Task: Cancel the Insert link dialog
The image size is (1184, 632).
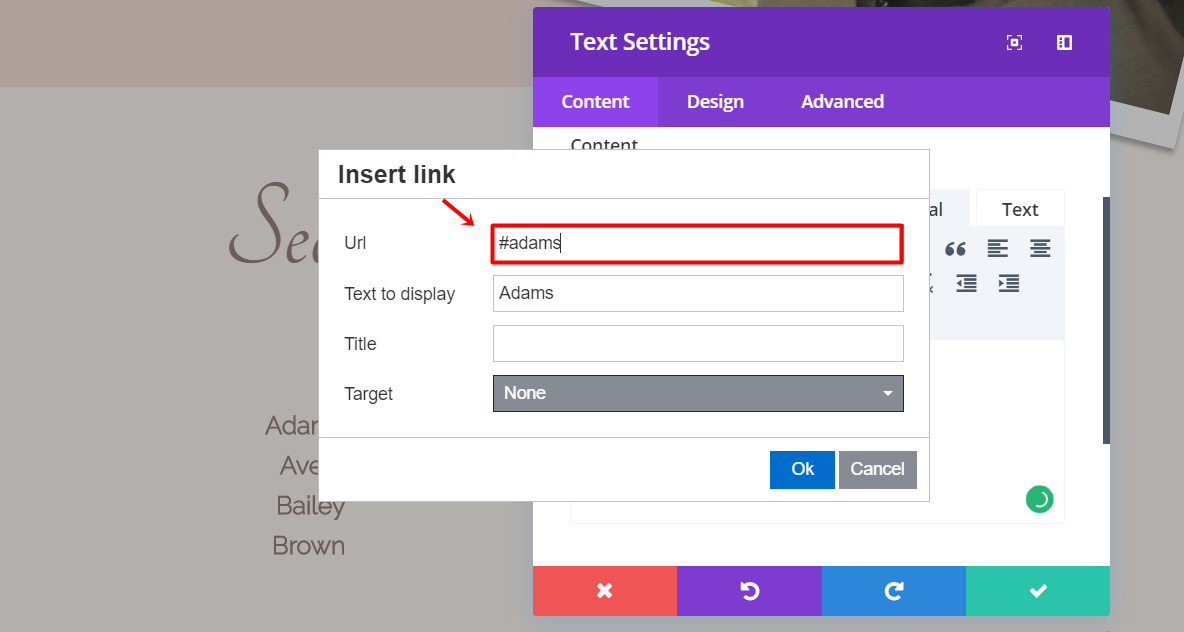Action: (877, 469)
